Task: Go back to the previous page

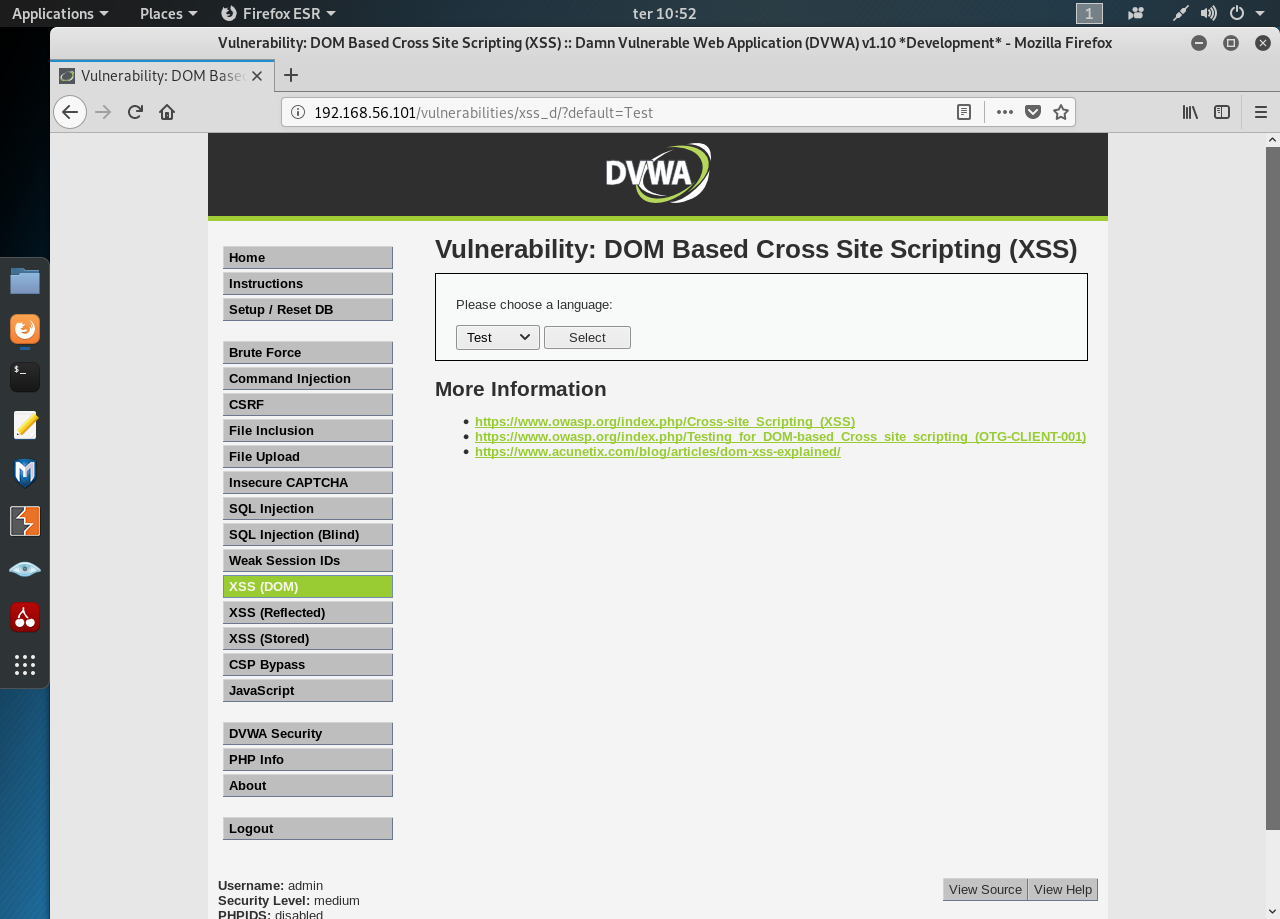Action: [x=70, y=112]
